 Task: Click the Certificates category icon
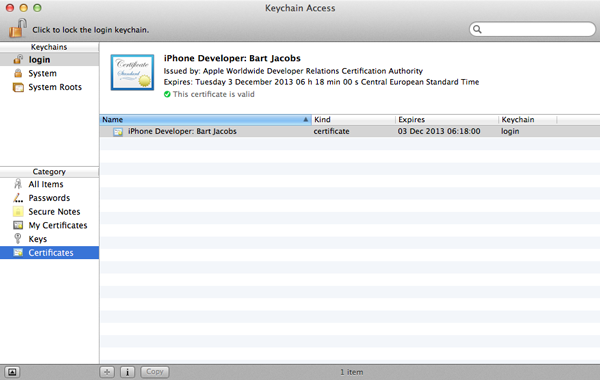pos(18,253)
